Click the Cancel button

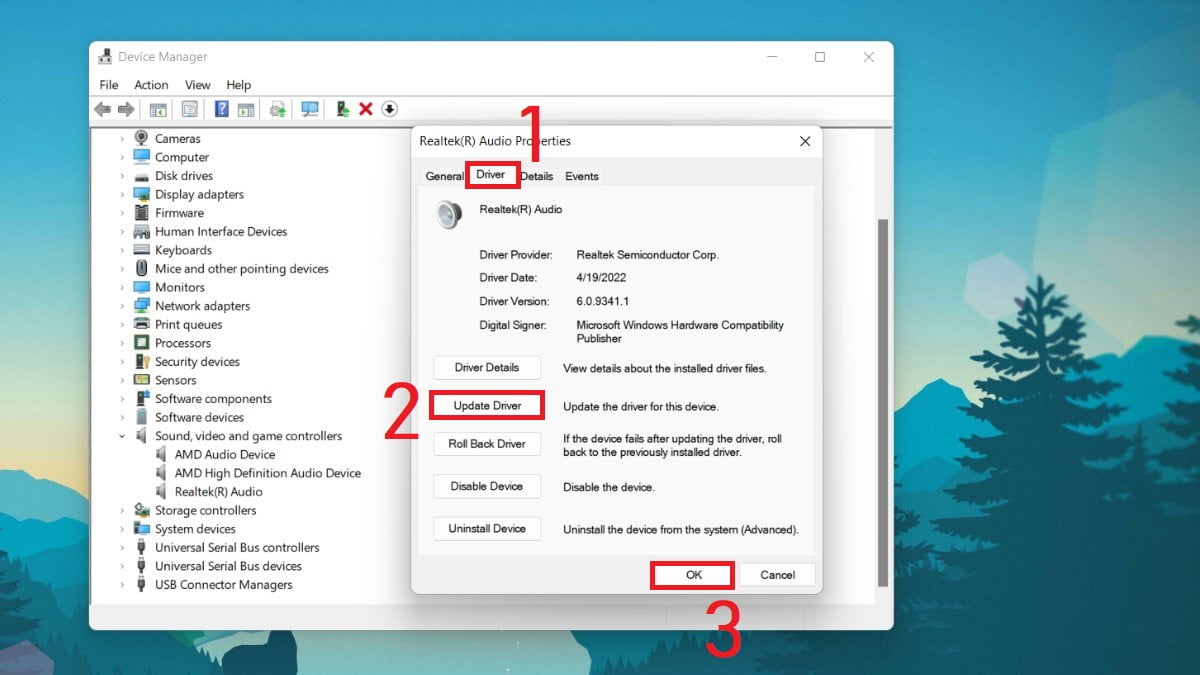pyautogui.click(x=778, y=575)
